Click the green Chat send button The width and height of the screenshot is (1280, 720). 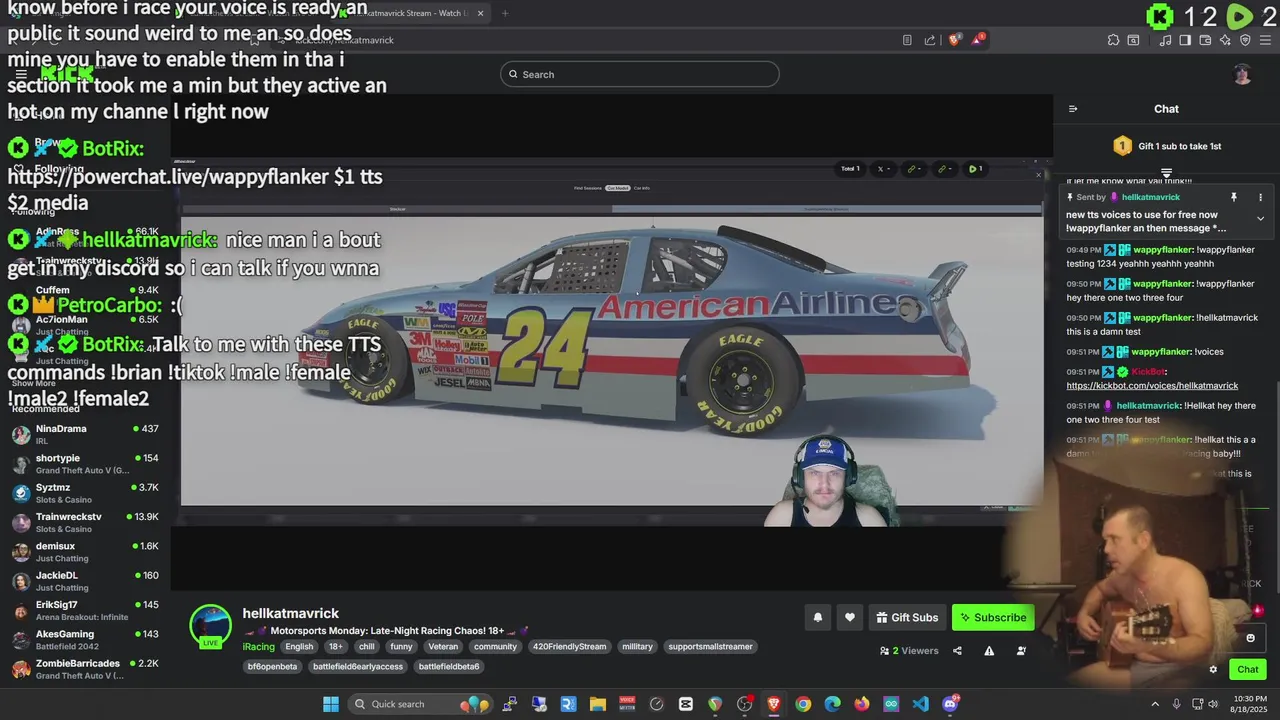1248,669
